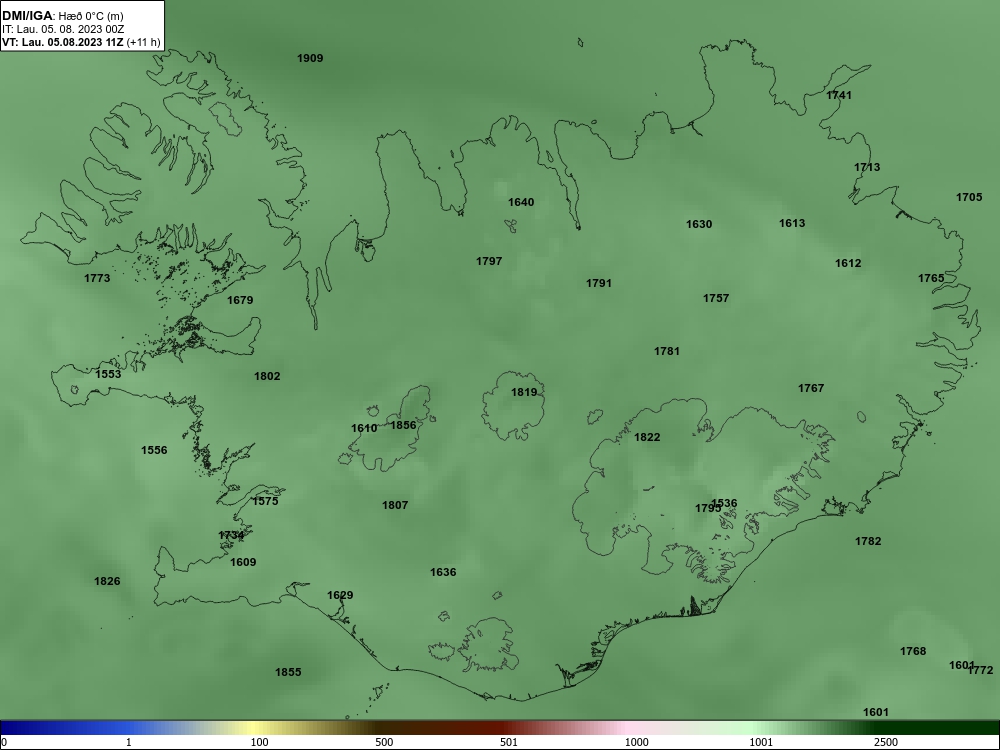Select the value 1612
This screenshot has height=750, width=1000.
(848, 263)
